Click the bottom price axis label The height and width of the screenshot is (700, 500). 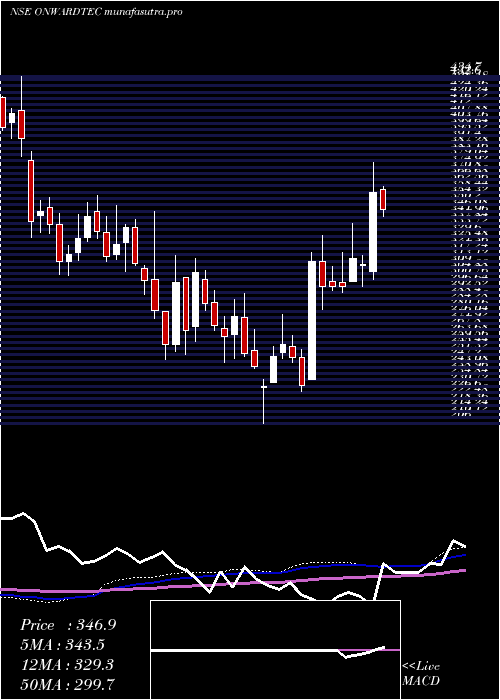pyautogui.click(x=461, y=415)
